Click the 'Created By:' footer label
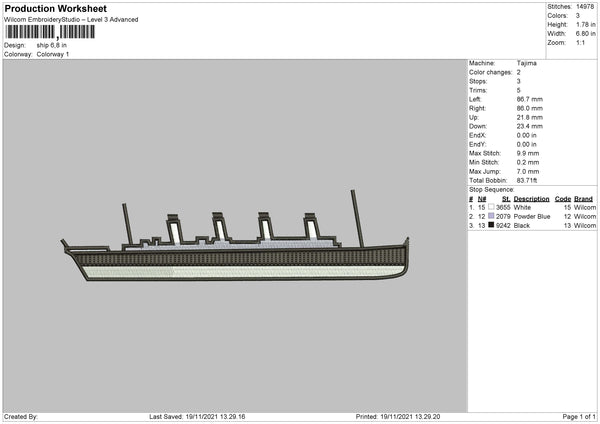Viewport: 600px width, 424px height. coord(21,417)
